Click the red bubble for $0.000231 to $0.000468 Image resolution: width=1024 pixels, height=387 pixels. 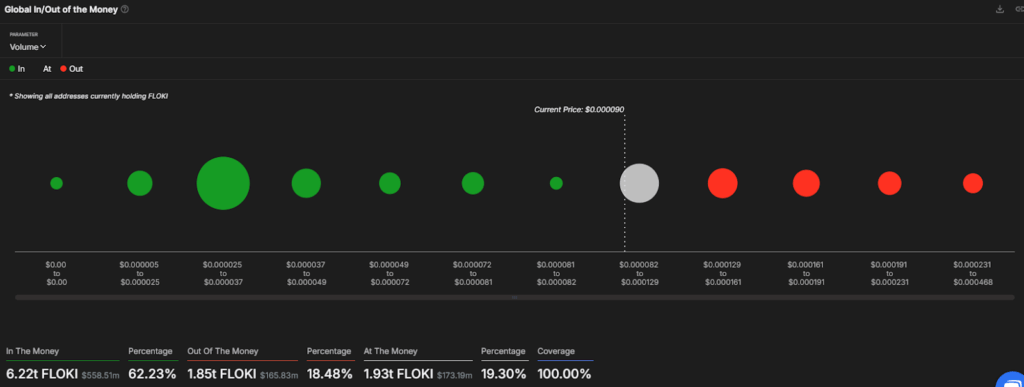click(x=973, y=183)
